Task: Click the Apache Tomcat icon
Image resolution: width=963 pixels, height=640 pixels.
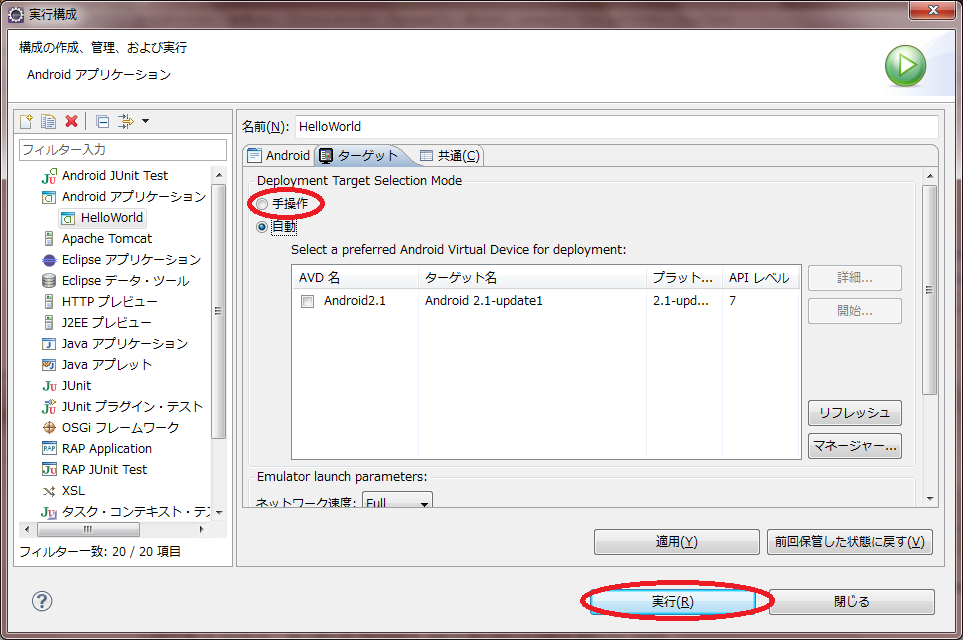Action: pos(49,239)
